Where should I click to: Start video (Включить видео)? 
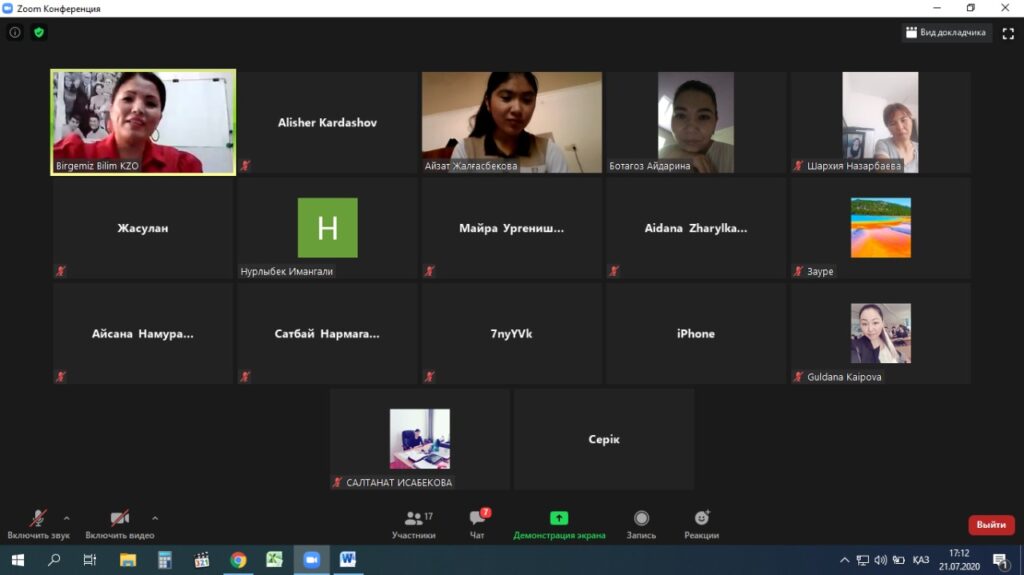point(120,524)
